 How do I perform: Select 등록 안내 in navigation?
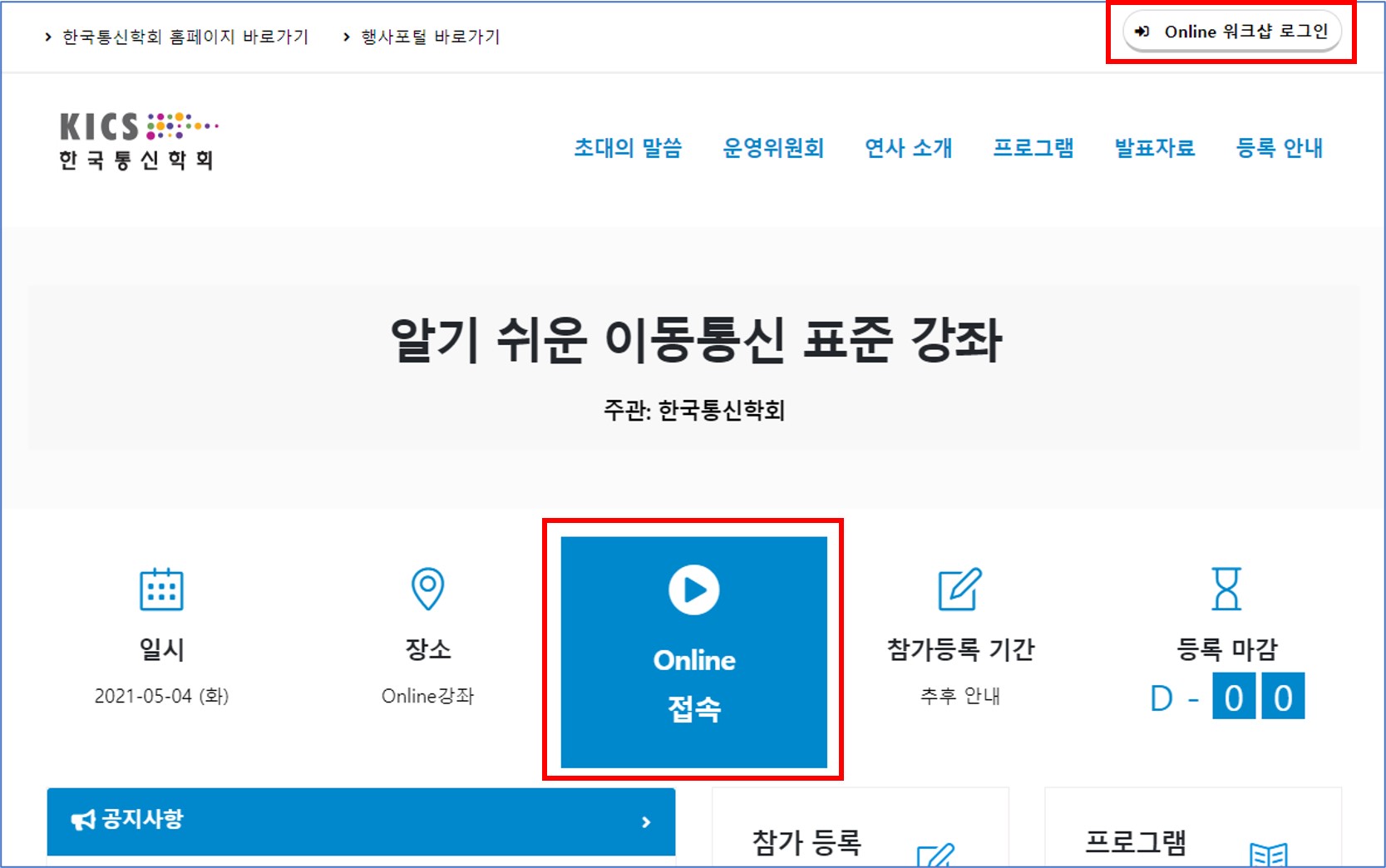click(1279, 148)
